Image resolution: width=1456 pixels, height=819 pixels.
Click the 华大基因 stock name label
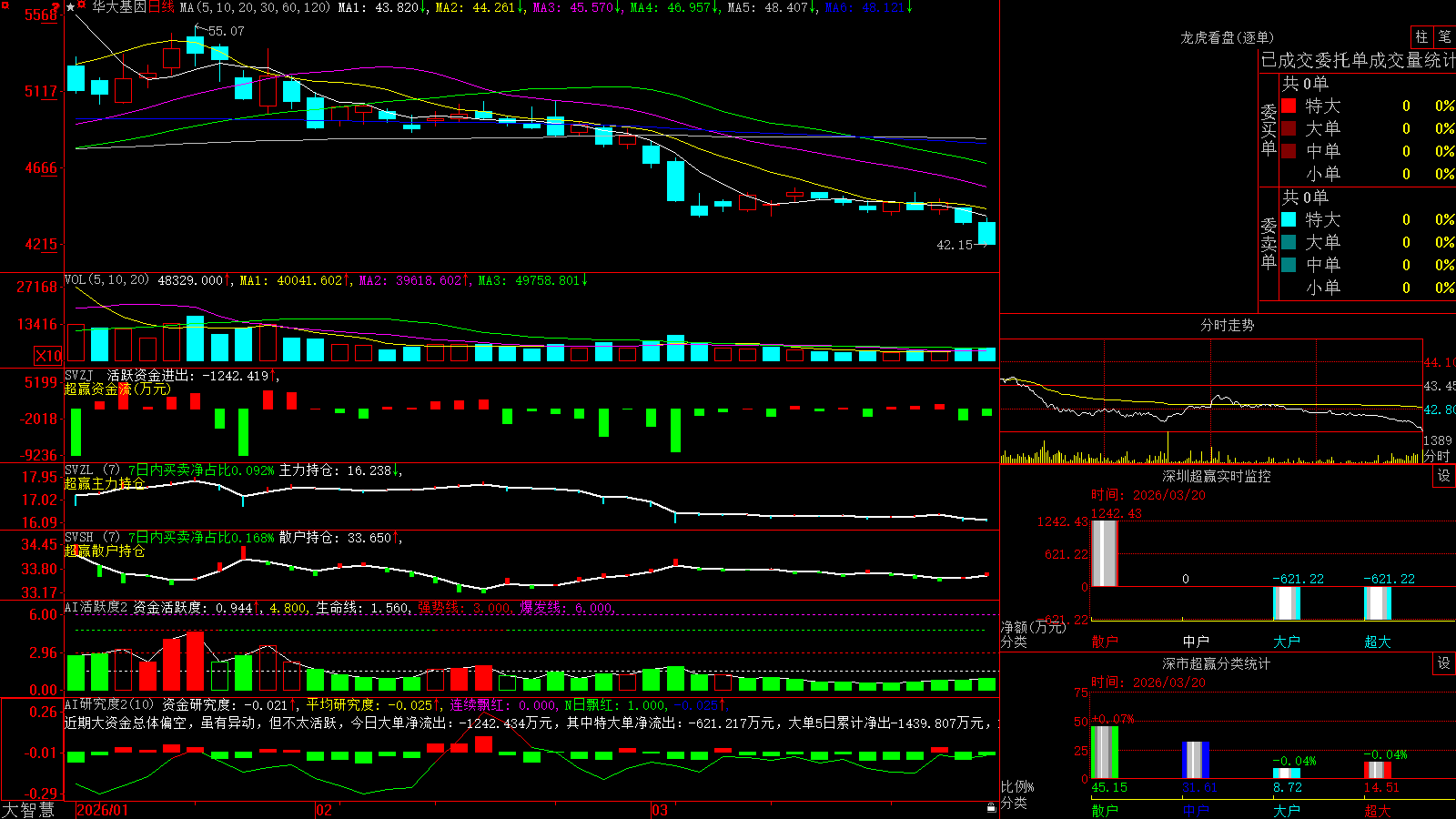pyautogui.click(x=119, y=7)
